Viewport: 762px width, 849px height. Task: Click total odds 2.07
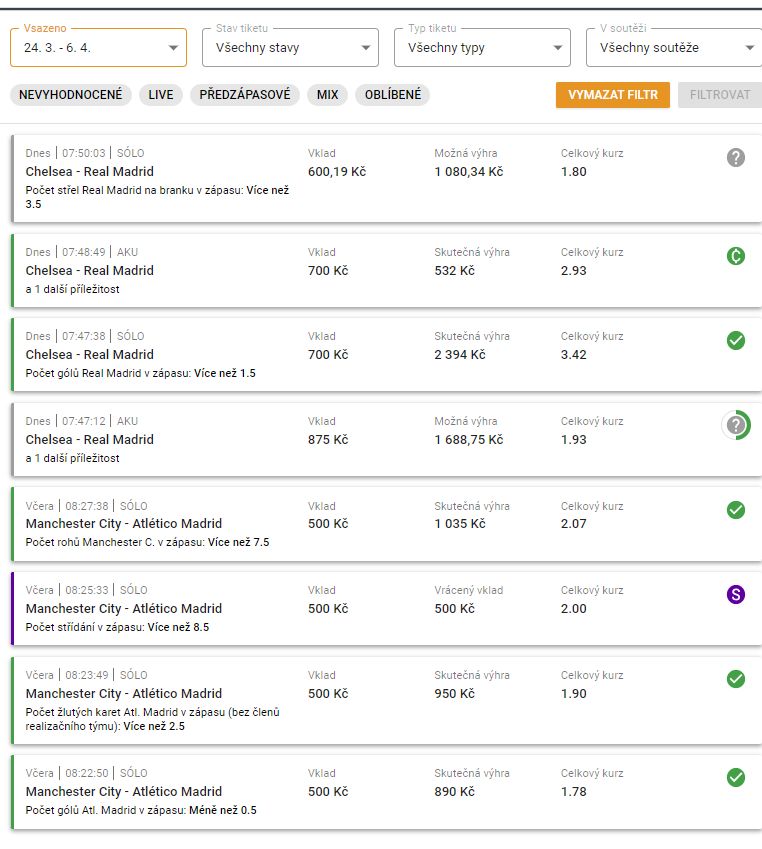click(574, 524)
